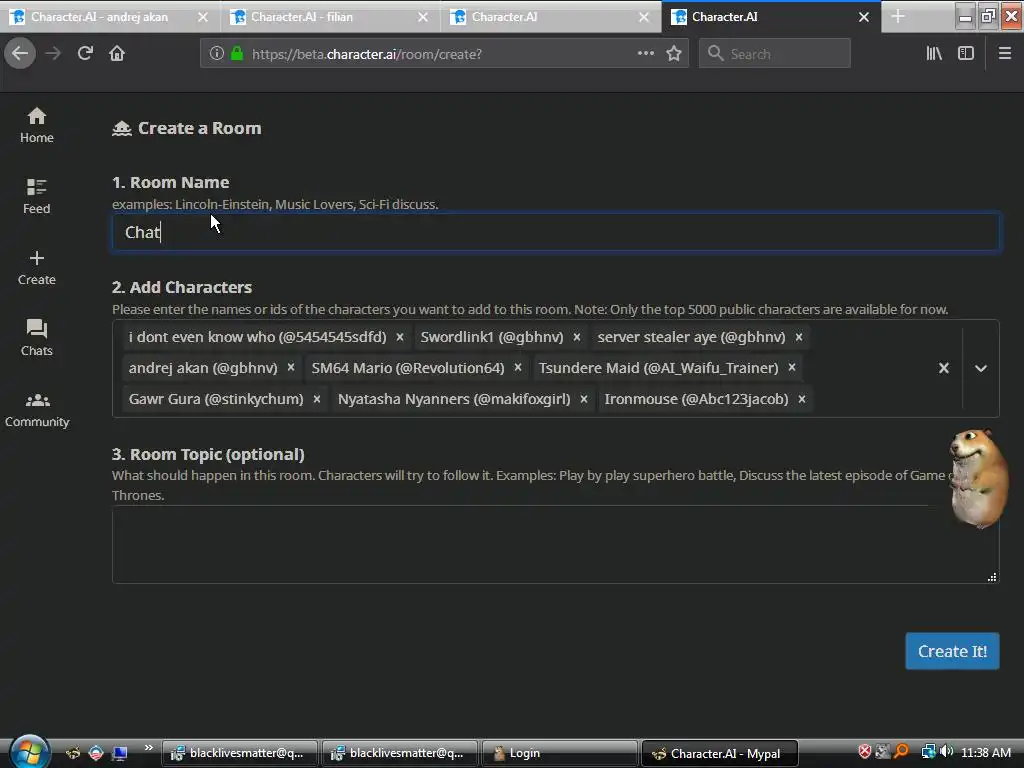The width and height of the screenshot is (1024, 768).
Task: Bookmark this page with star icon
Action: 674,54
